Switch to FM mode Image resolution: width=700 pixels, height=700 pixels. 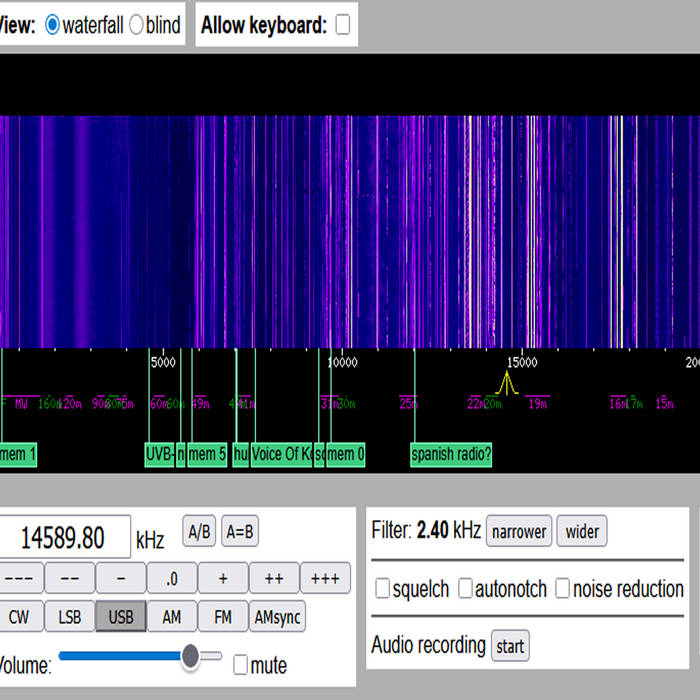click(x=223, y=617)
